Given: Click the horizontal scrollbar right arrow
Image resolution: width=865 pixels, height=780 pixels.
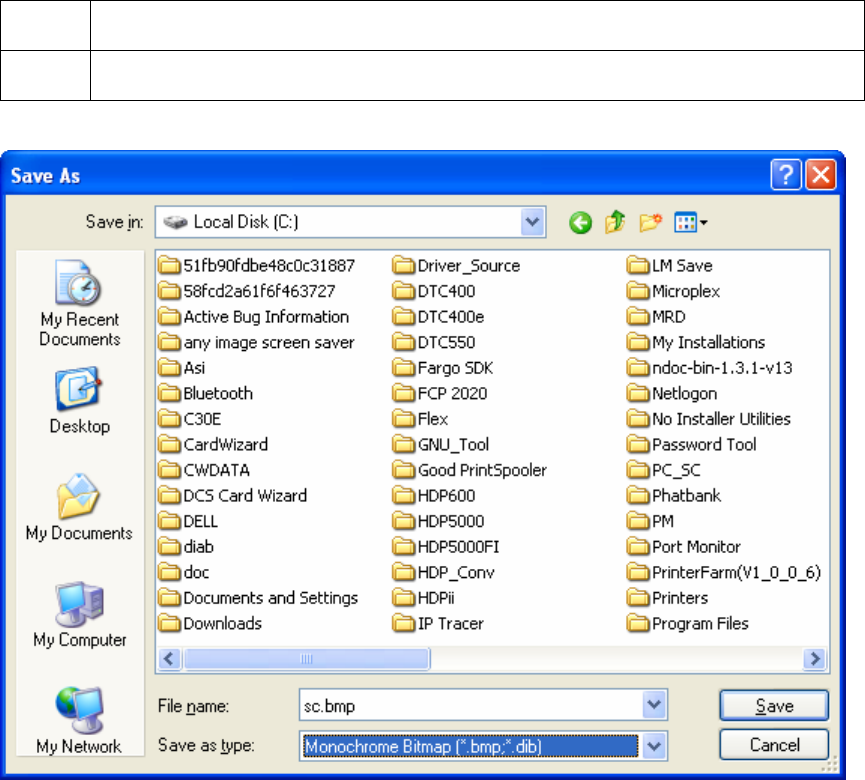Looking at the screenshot, I should coord(816,658).
